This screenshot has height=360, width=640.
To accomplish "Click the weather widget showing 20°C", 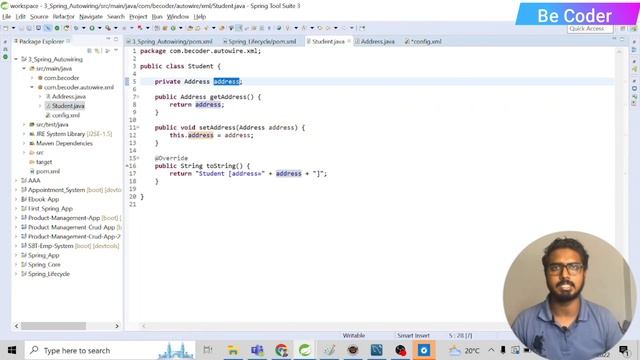I will (464, 350).
